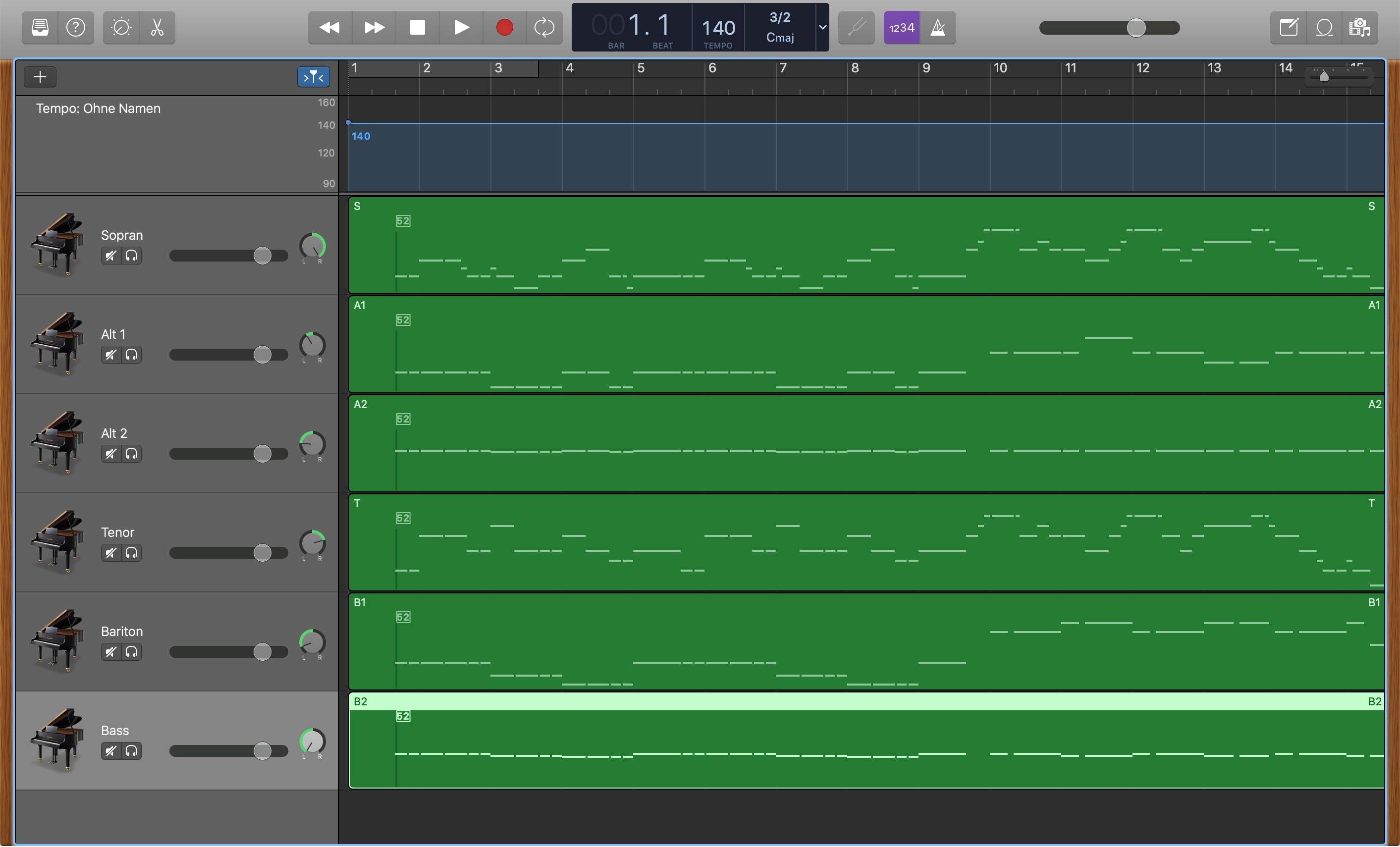Image resolution: width=1400 pixels, height=847 pixels.
Task: Open Smart Controls
Action: pyautogui.click(x=121, y=27)
